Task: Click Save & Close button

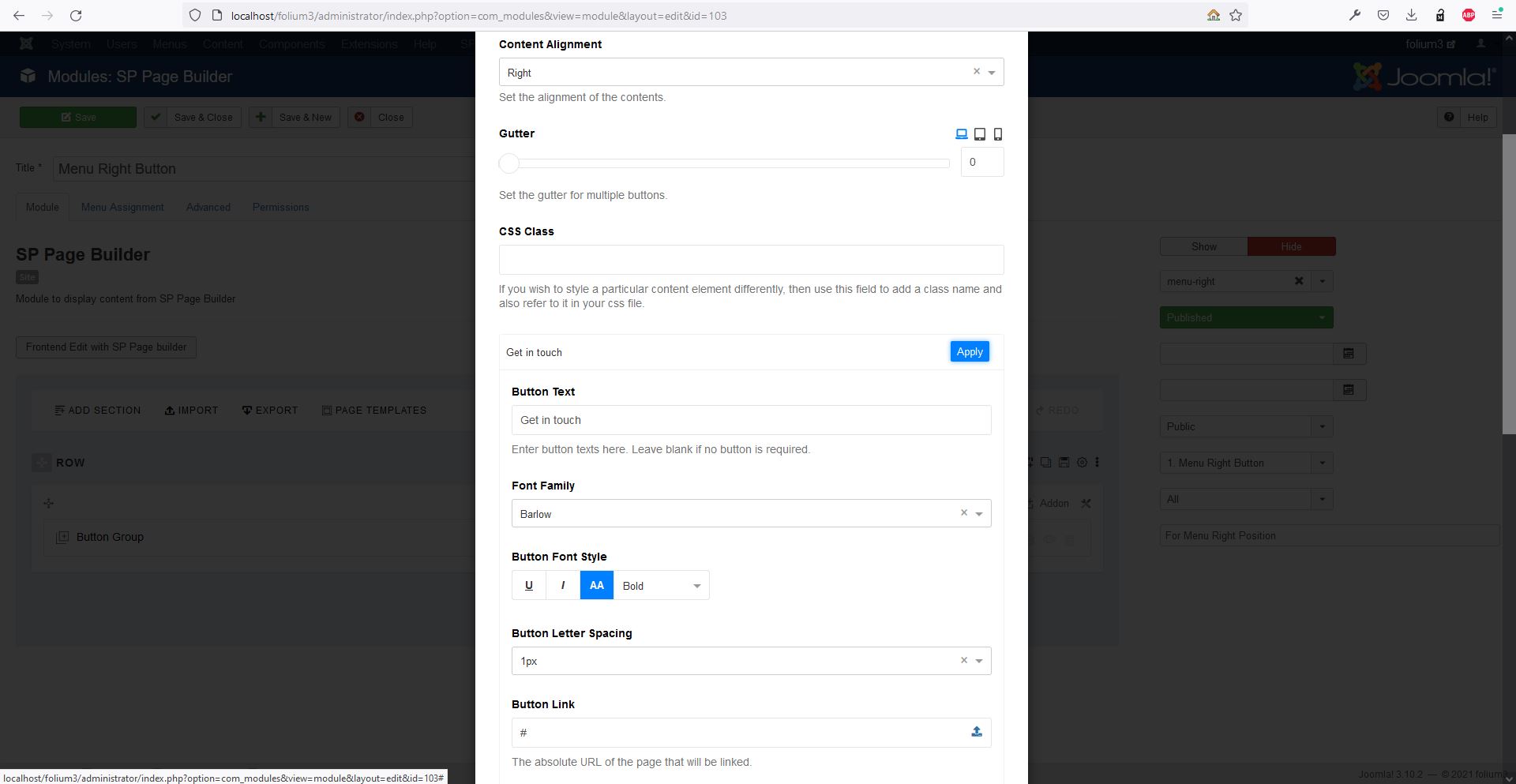Action: (193, 117)
